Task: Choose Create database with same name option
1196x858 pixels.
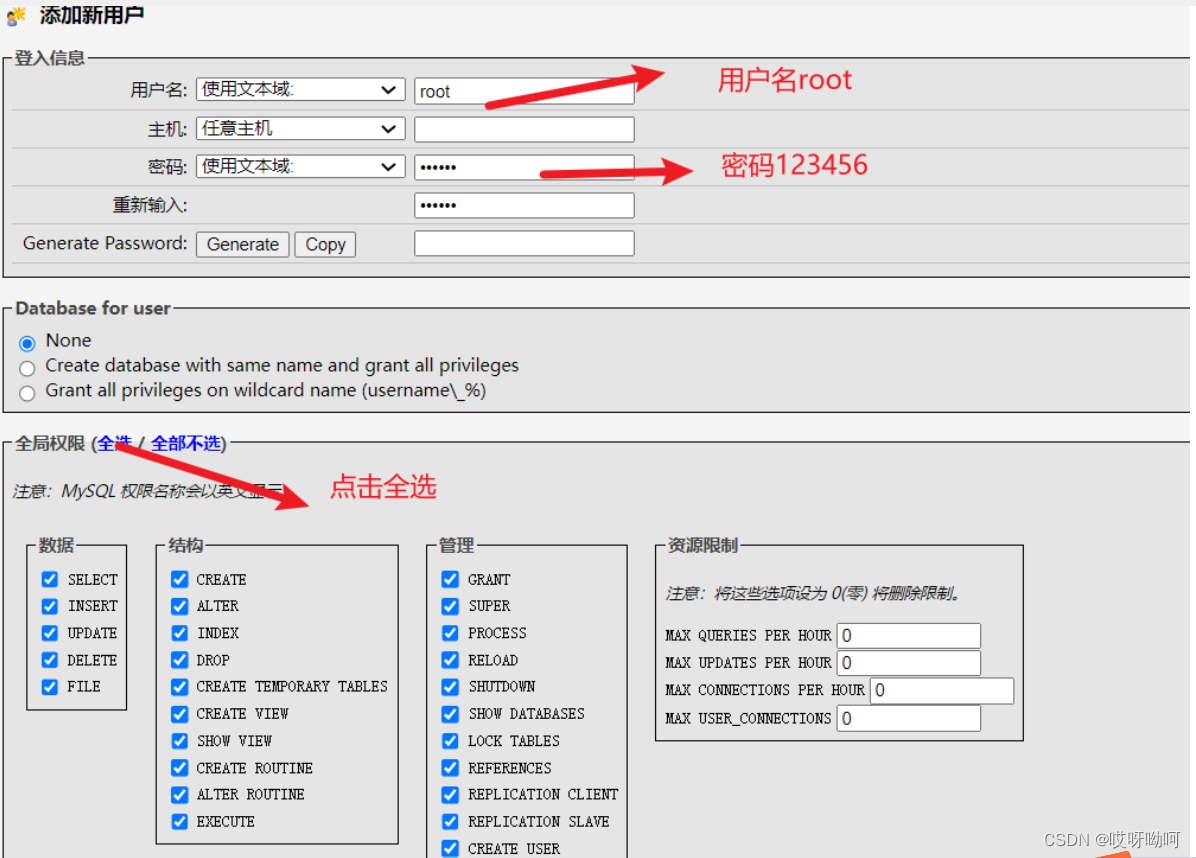Action: click(27, 367)
